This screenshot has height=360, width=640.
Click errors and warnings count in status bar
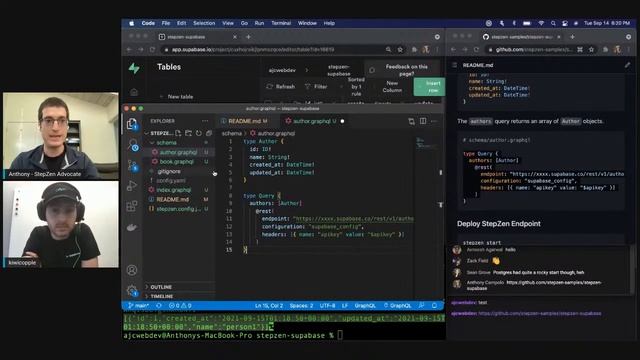(180, 305)
